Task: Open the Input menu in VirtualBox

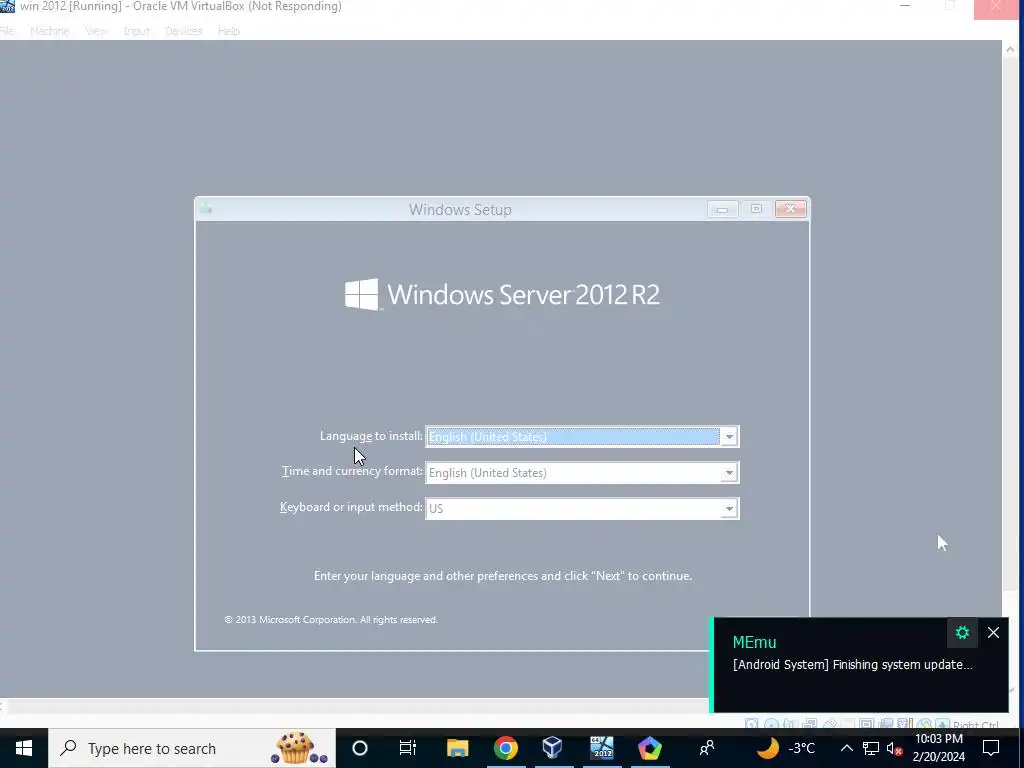Action: click(x=136, y=31)
